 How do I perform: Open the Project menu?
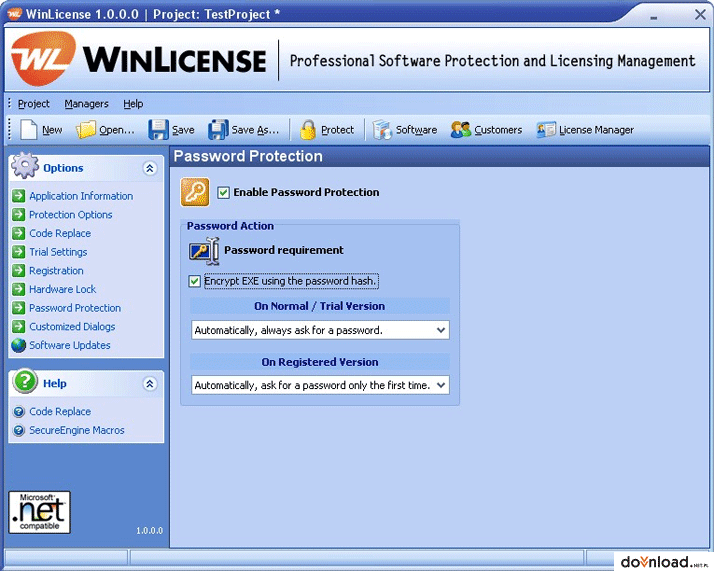pos(34,104)
